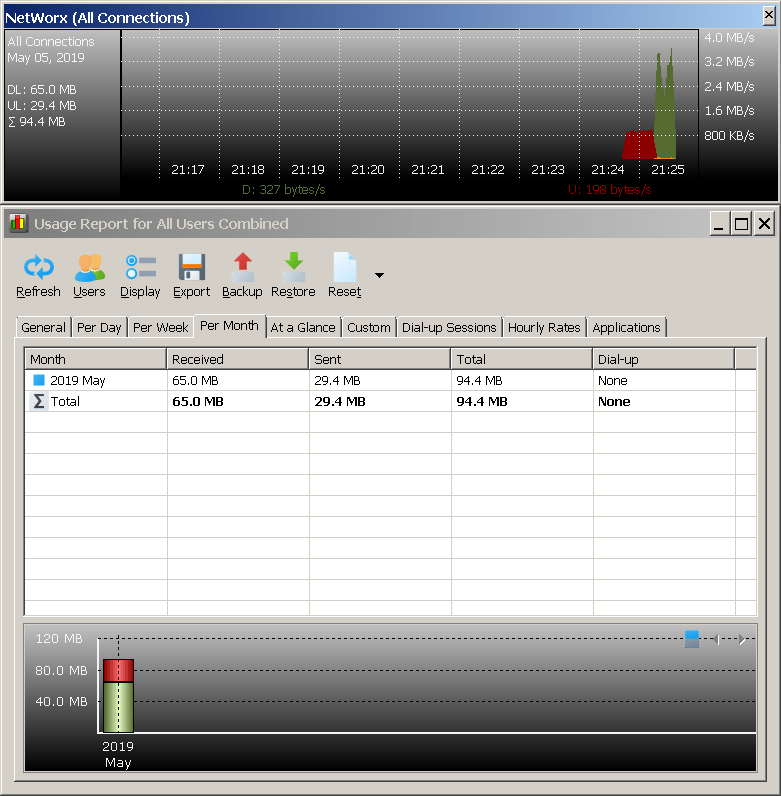The width and height of the screenshot is (781, 796).
Task: Switch to the General tab
Action: coord(43,327)
